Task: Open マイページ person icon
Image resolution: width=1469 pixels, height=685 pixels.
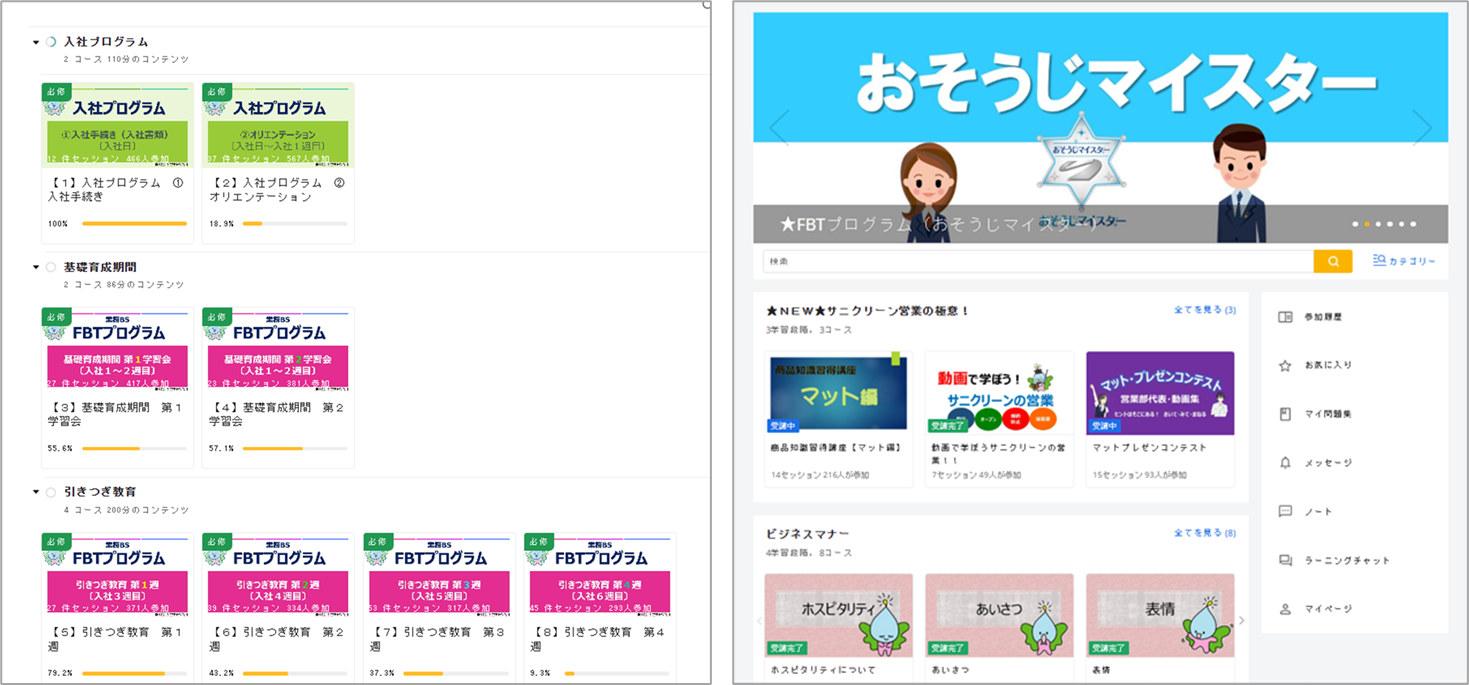Action: (1285, 609)
